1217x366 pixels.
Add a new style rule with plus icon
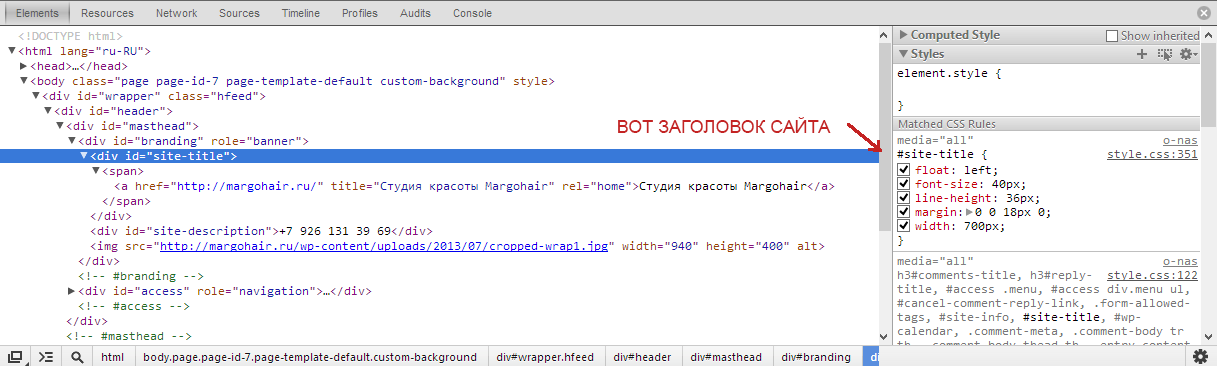click(x=1141, y=54)
